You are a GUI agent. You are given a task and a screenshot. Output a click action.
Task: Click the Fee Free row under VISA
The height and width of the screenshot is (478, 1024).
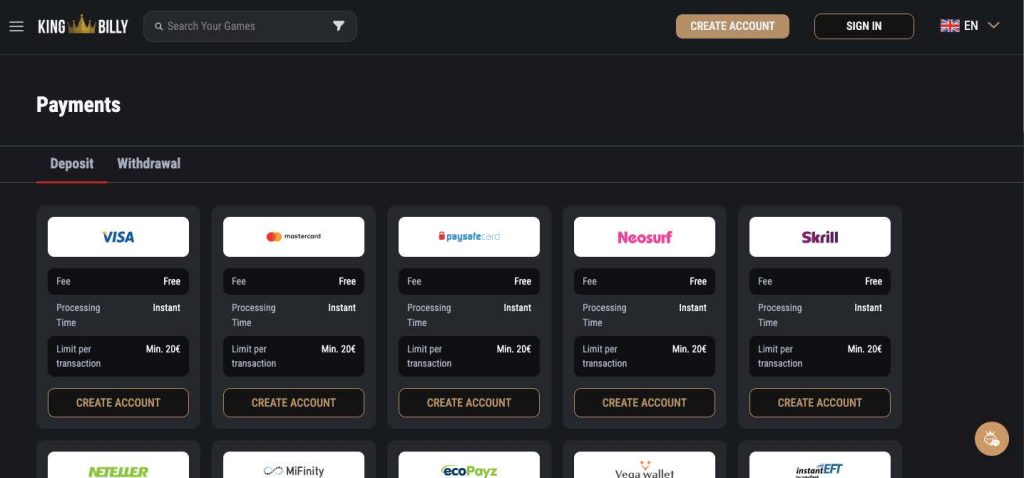(x=118, y=281)
